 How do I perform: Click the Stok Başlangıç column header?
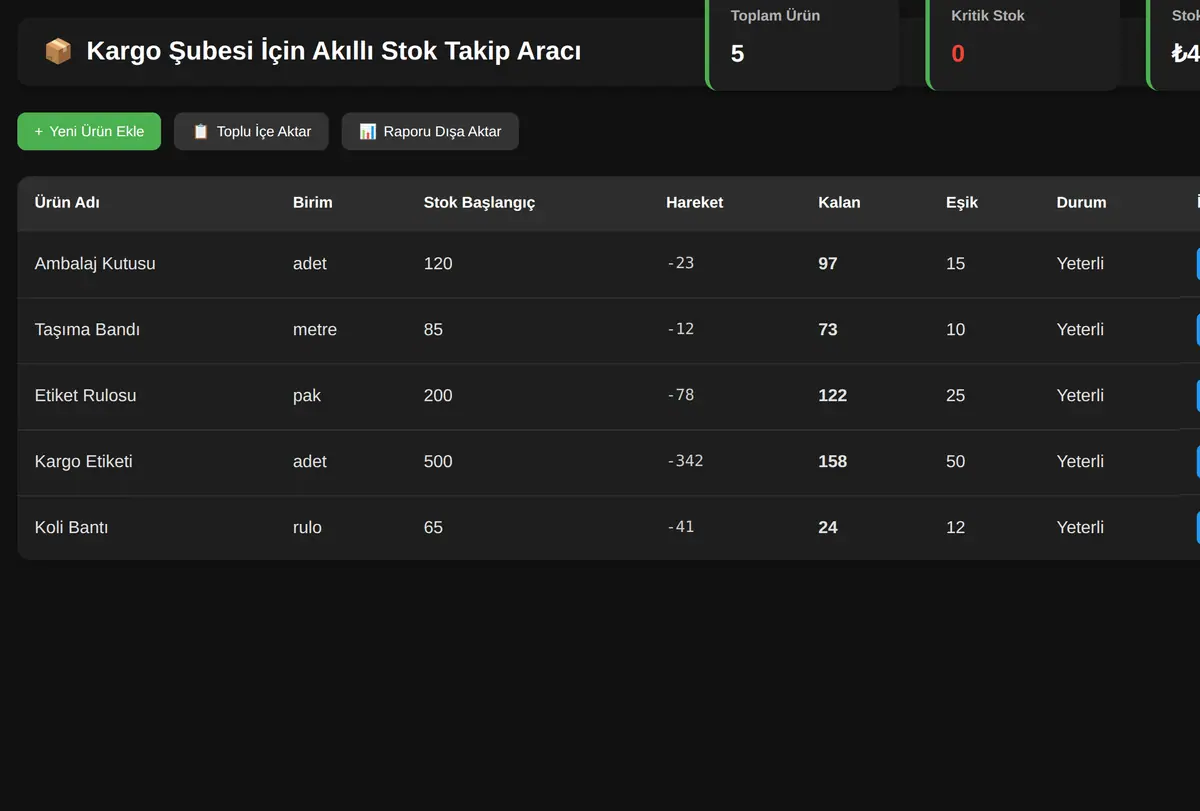tap(480, 202)
